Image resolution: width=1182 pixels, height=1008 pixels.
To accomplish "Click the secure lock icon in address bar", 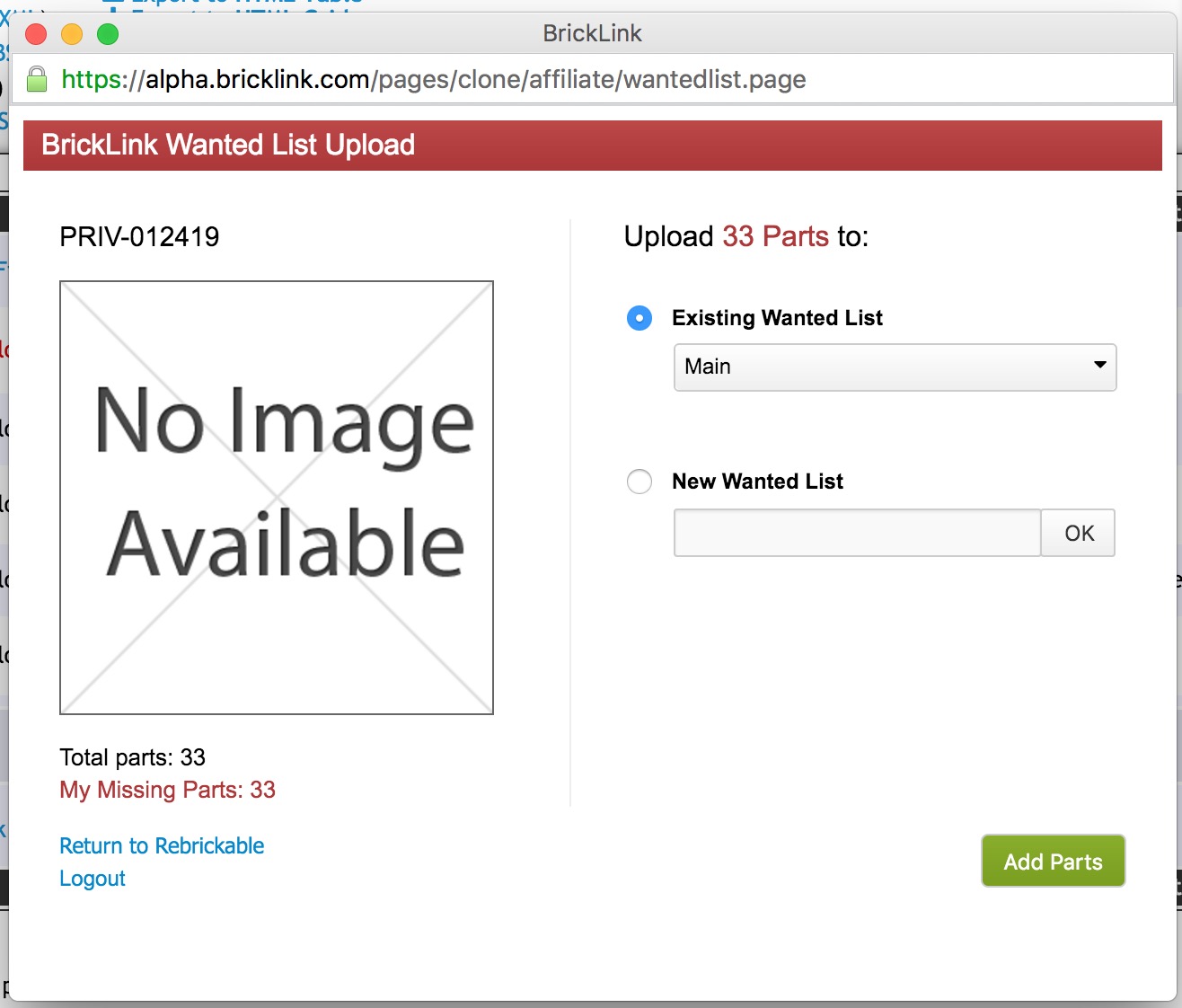I will (x=37, y=79).
